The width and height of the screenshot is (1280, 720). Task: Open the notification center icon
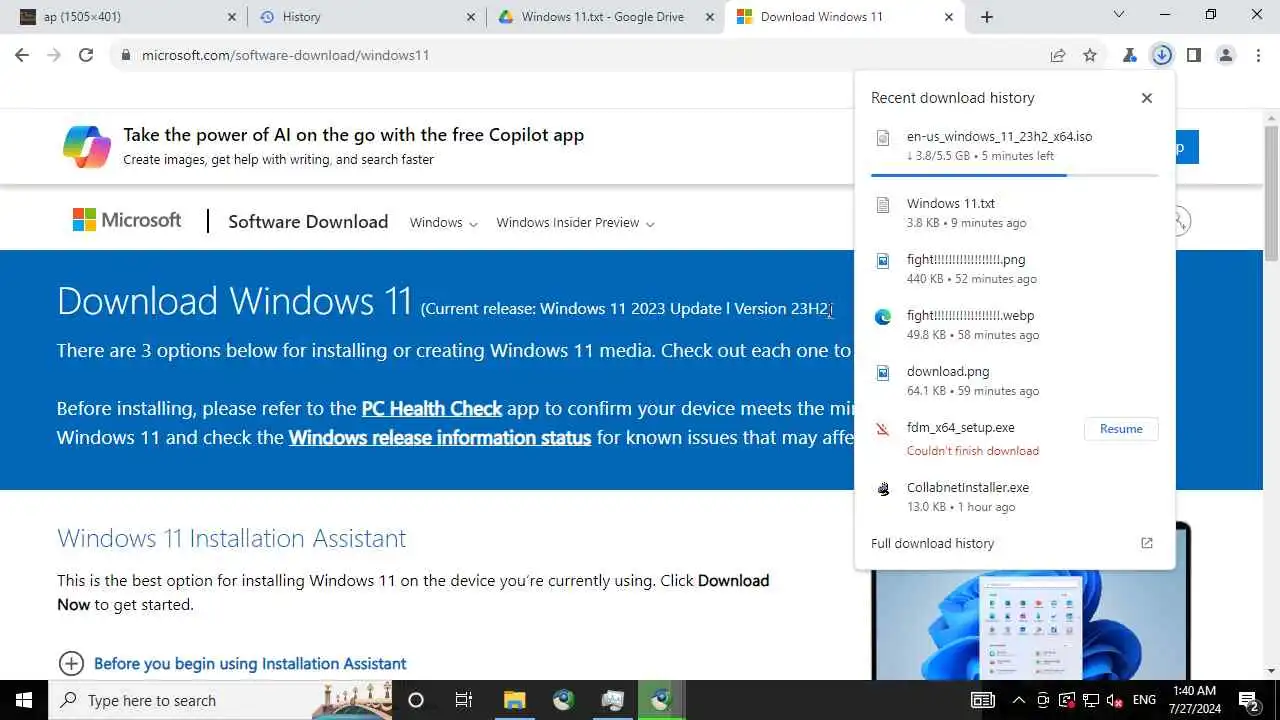coord(1247,700)
